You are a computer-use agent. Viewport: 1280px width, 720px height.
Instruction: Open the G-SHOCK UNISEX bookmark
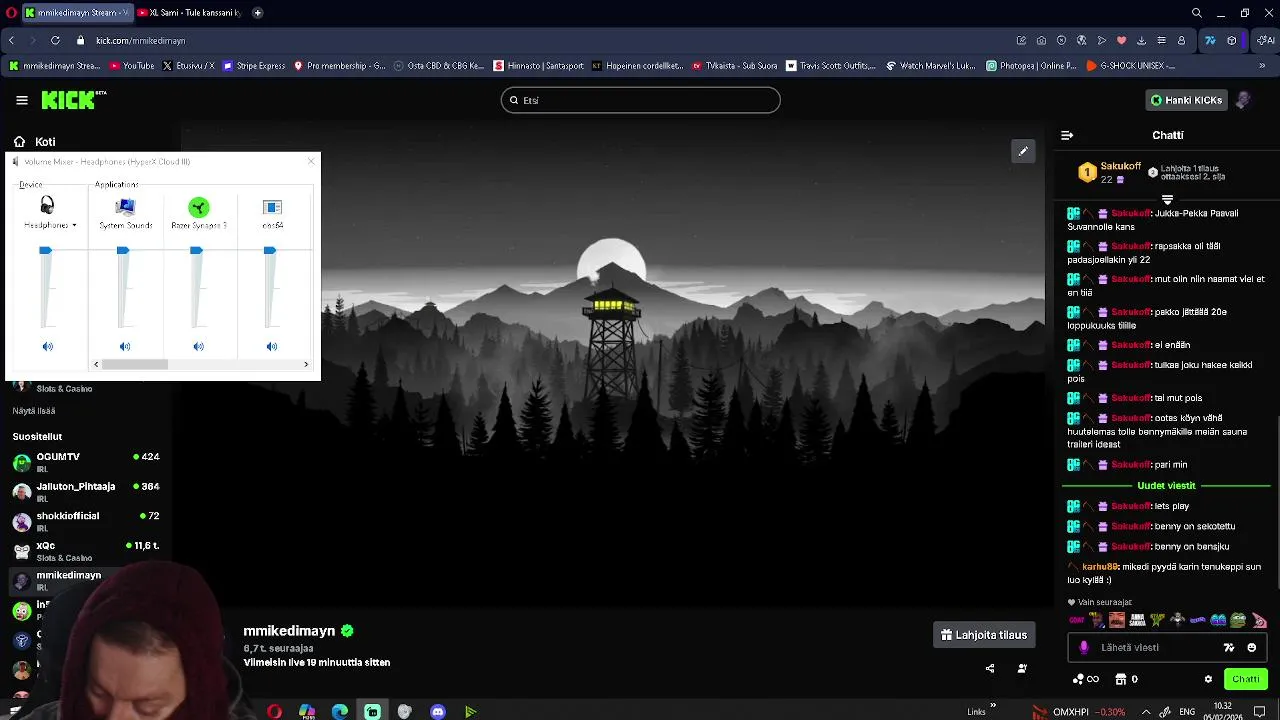point(1130,65)
